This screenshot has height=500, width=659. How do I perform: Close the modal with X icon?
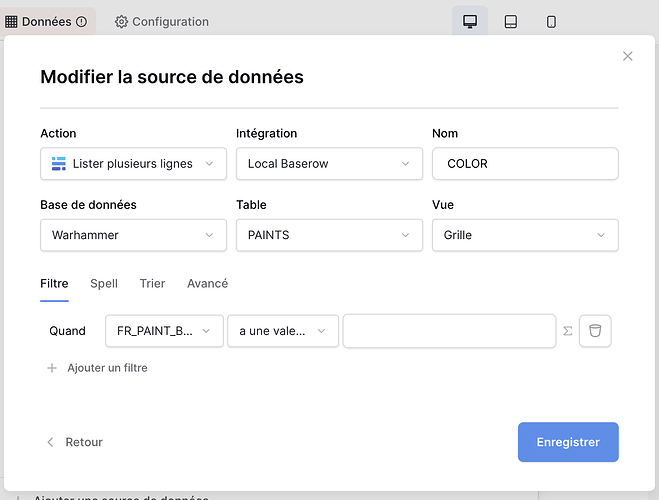(x=627, y=57)
